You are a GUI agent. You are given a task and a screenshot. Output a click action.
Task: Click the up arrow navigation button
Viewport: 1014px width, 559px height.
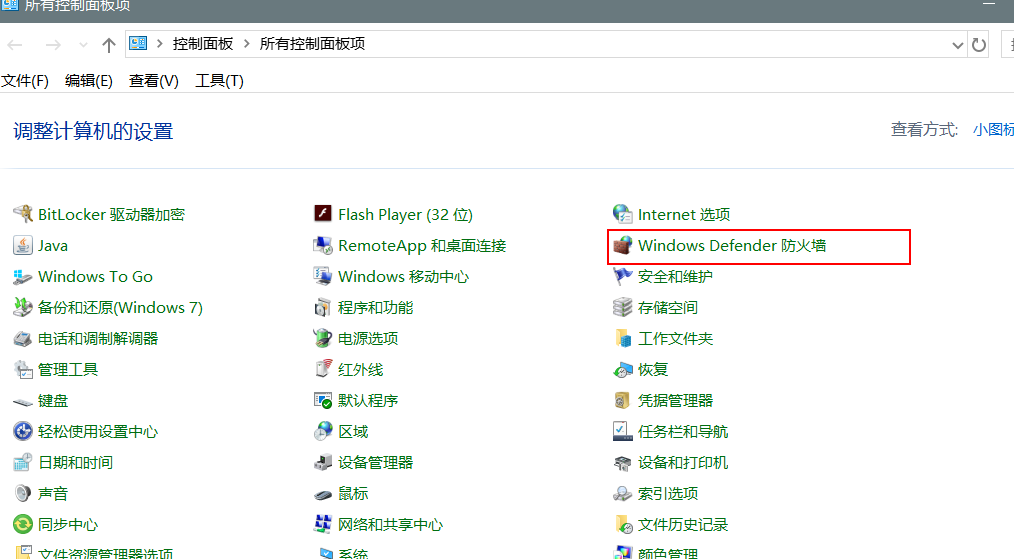tap(109, 45)
